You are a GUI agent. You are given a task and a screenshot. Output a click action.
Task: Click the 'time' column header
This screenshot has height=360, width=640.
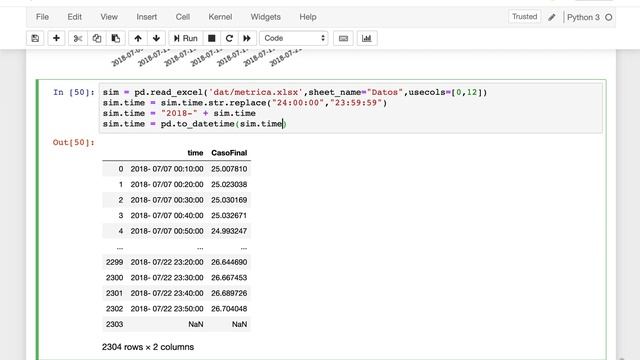[x=195, y=153]
